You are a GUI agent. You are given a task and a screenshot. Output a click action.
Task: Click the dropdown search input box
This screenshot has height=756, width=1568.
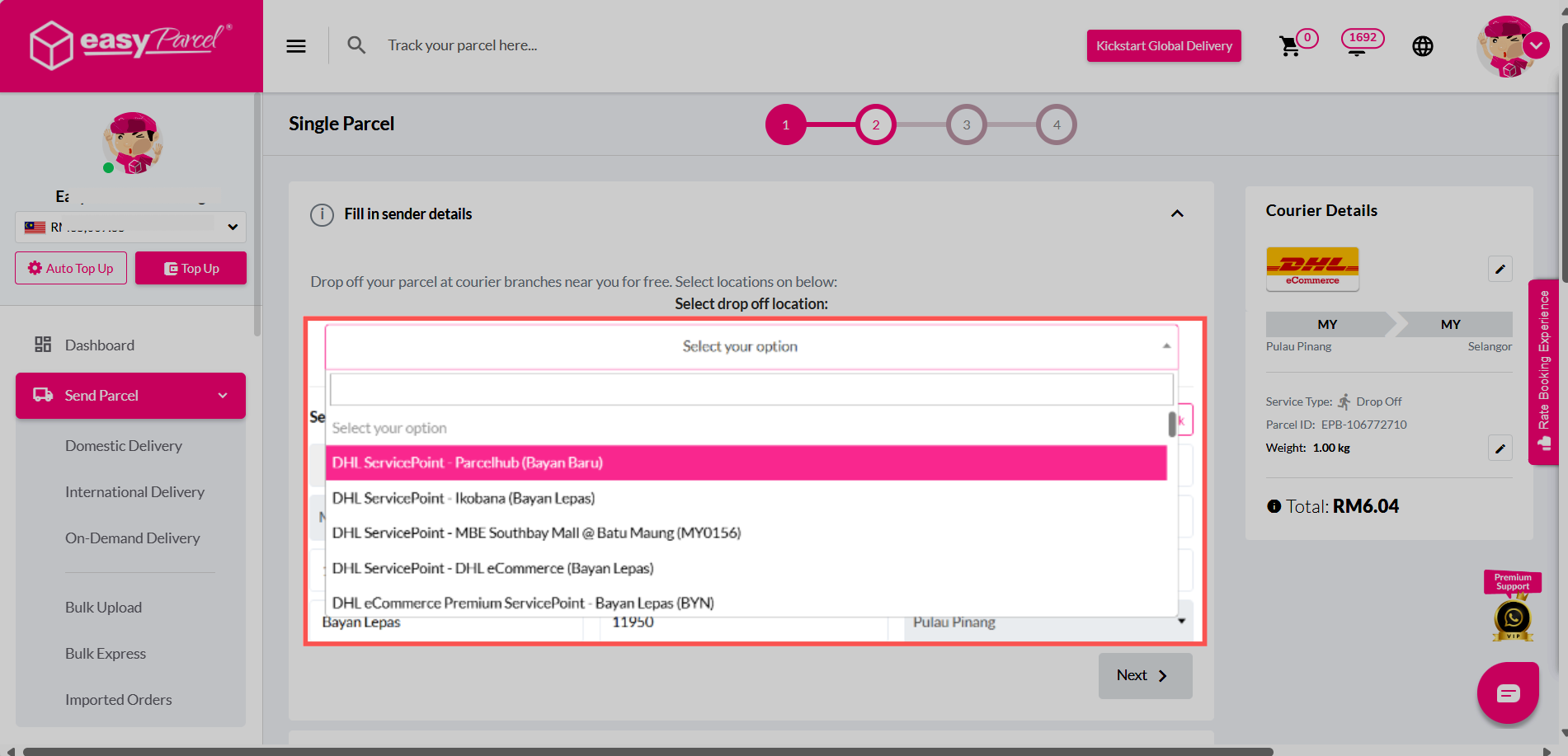tap(751, 389)
